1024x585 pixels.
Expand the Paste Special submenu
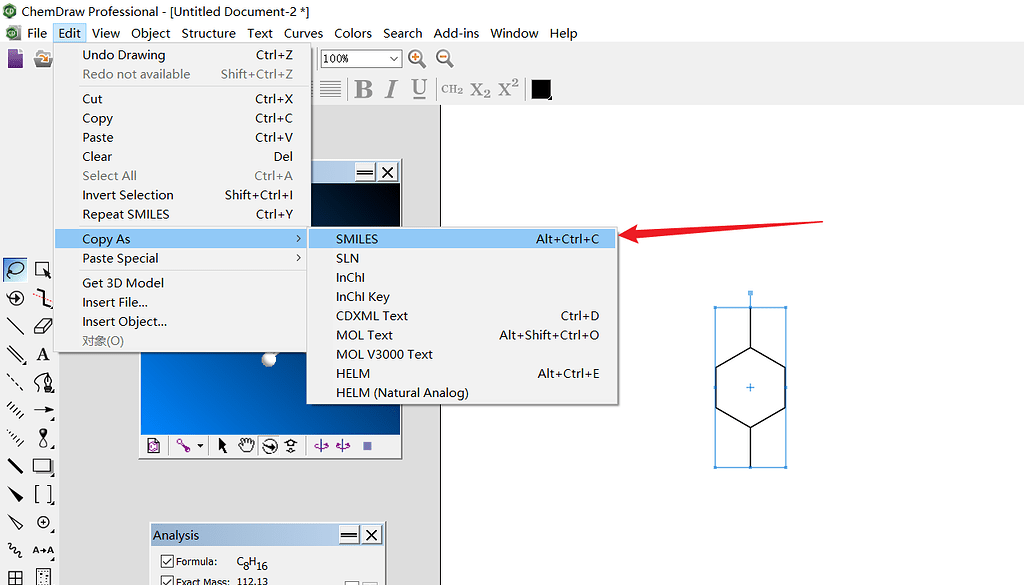point(190,258)
